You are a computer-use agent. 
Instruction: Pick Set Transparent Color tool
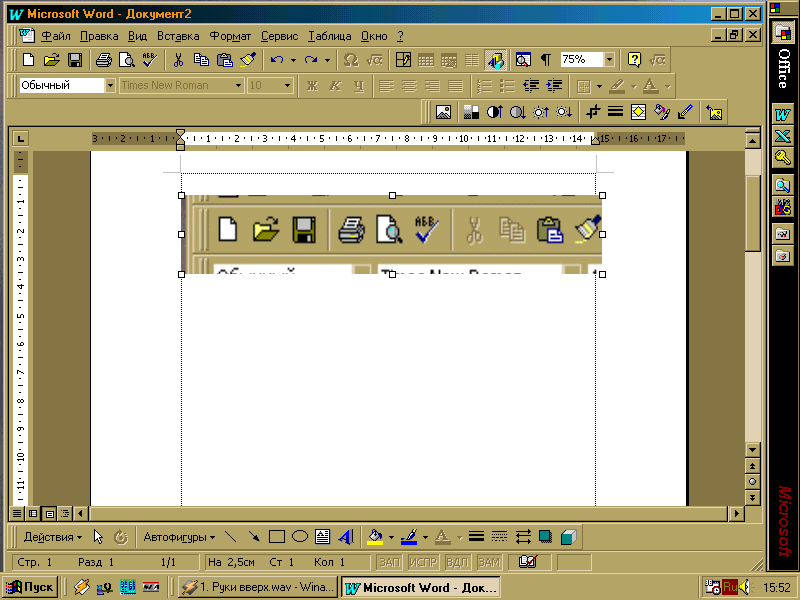point(685,112)
